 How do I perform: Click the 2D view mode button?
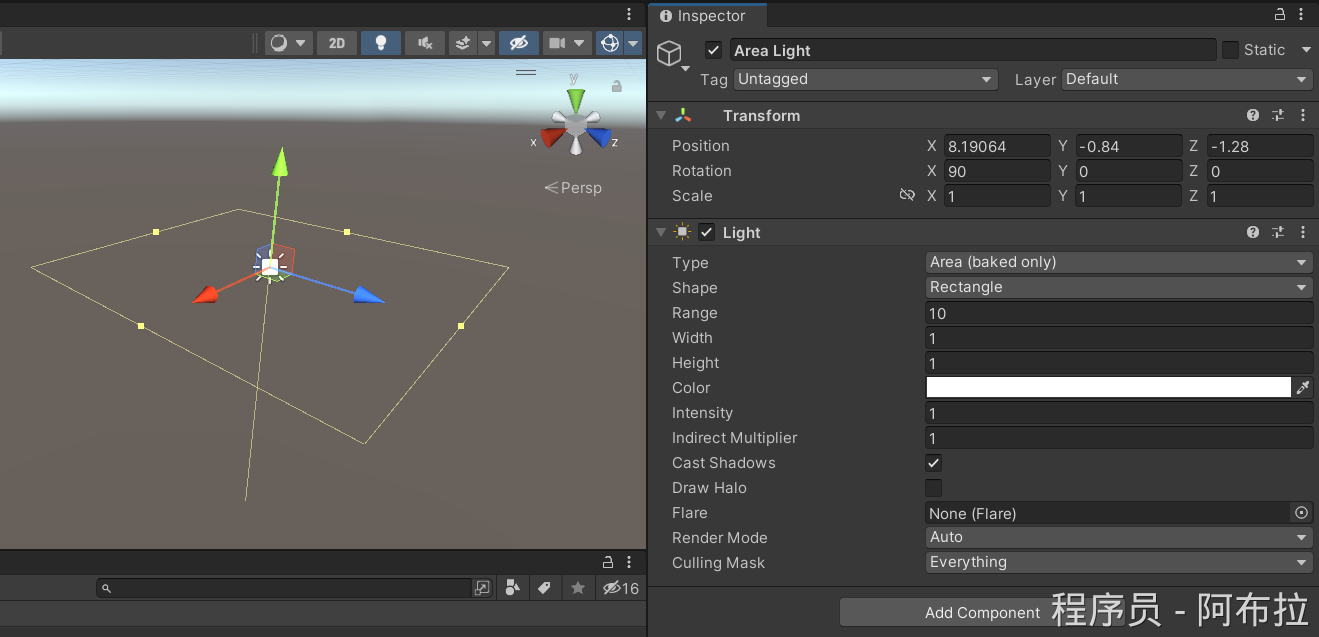coord(337,43)
